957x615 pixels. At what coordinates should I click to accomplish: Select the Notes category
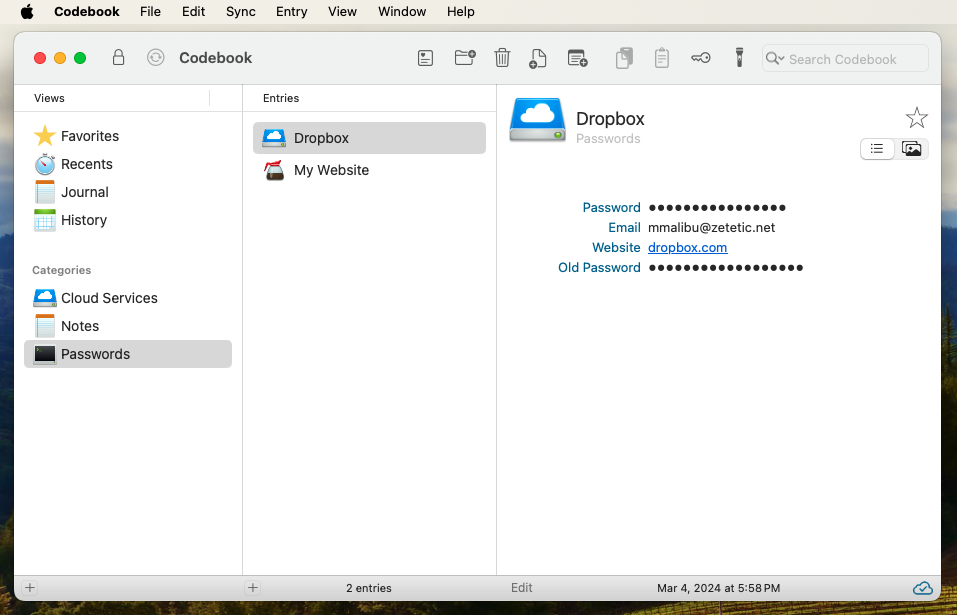pos(128,326)
